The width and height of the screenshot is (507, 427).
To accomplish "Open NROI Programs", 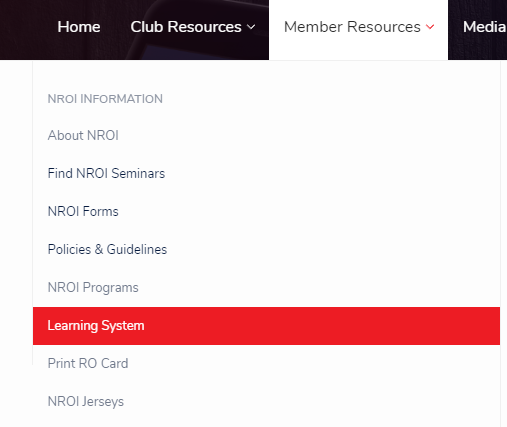I will [x=93, y=287].
